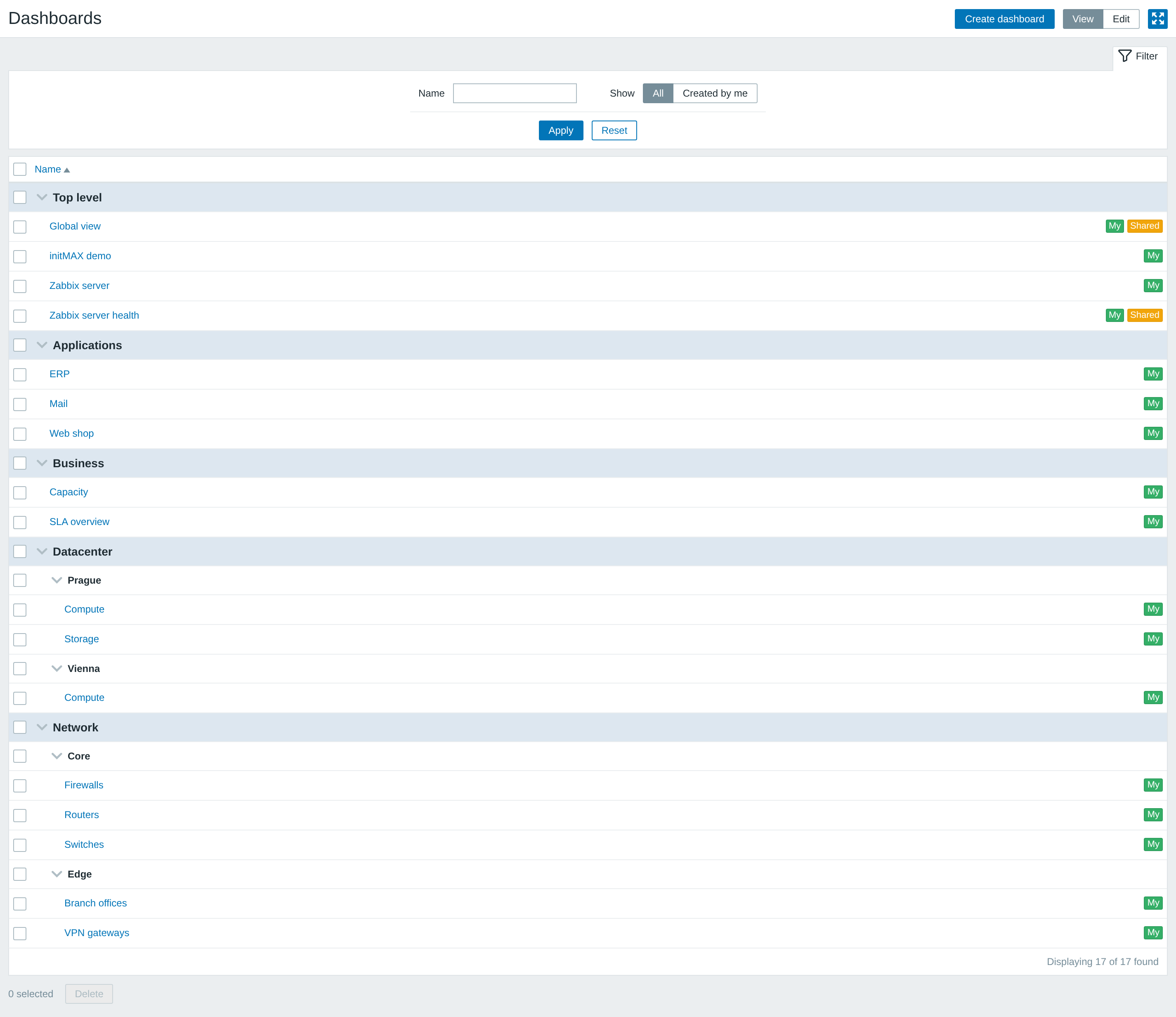Viewport: 1176px width, 1017px height.
Task: Show All dashboards option
Action: [658, 93]
